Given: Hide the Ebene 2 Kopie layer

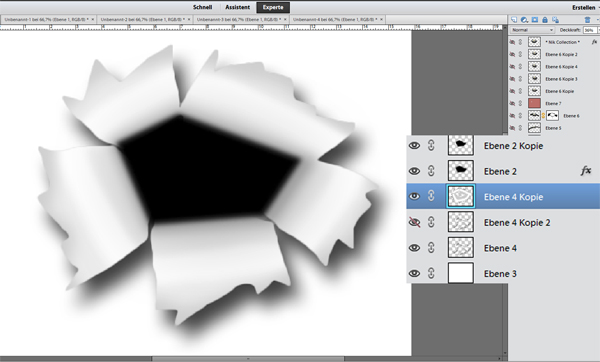Looking at the screenshot, I should (414, 145).
